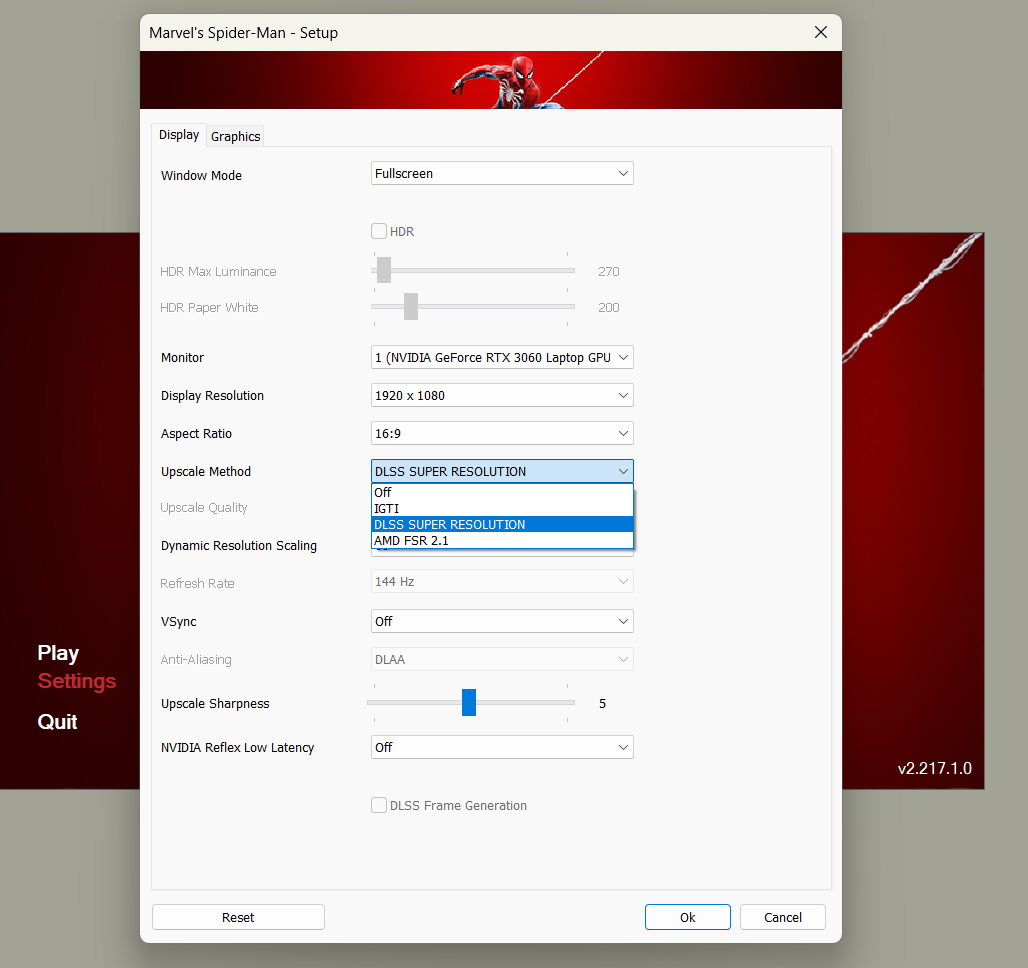Click the version number v2.217.1.0
The height and width of the screenshot is (968, 1028).
click(x=934, y=768)
